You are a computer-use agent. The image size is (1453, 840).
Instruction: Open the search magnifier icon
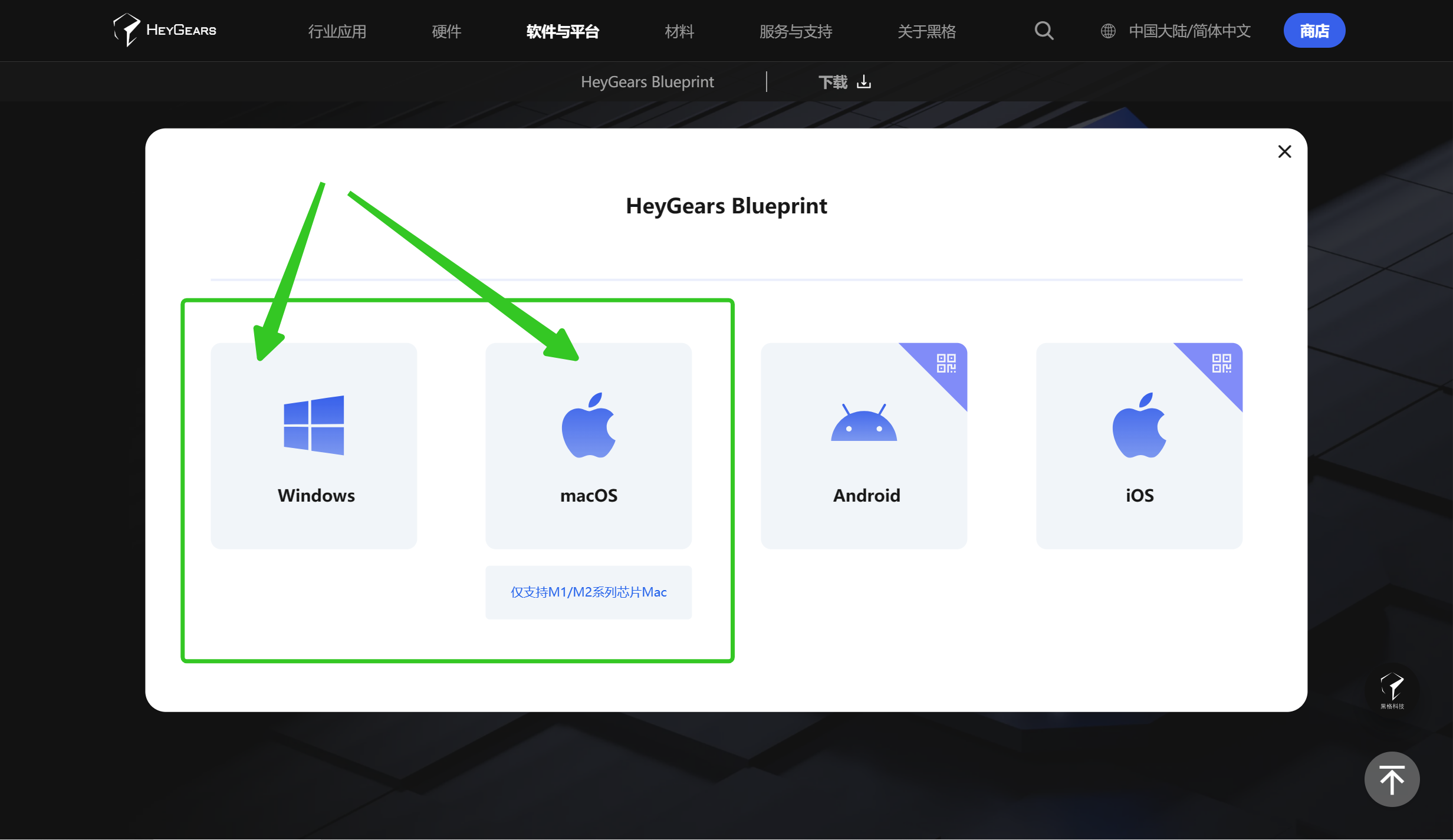1044,31
